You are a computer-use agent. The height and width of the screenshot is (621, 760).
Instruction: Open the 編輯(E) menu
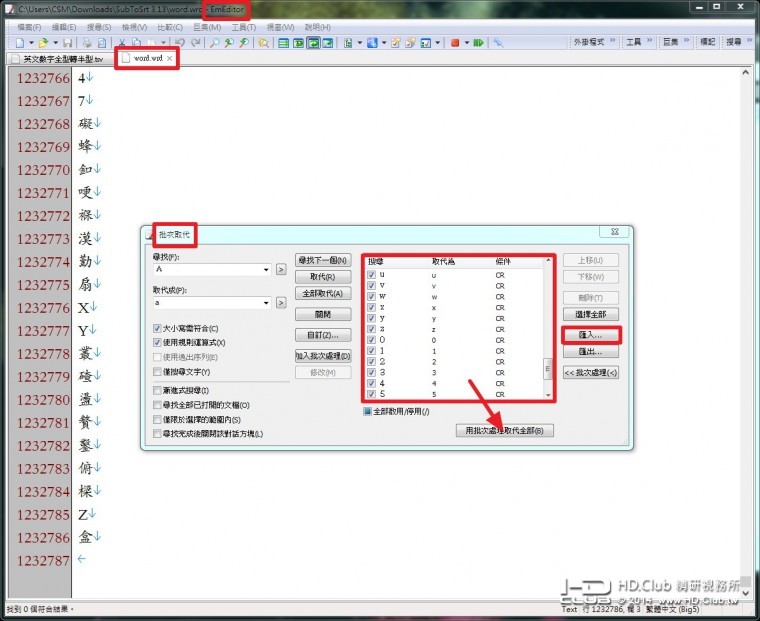pos(64,27)
